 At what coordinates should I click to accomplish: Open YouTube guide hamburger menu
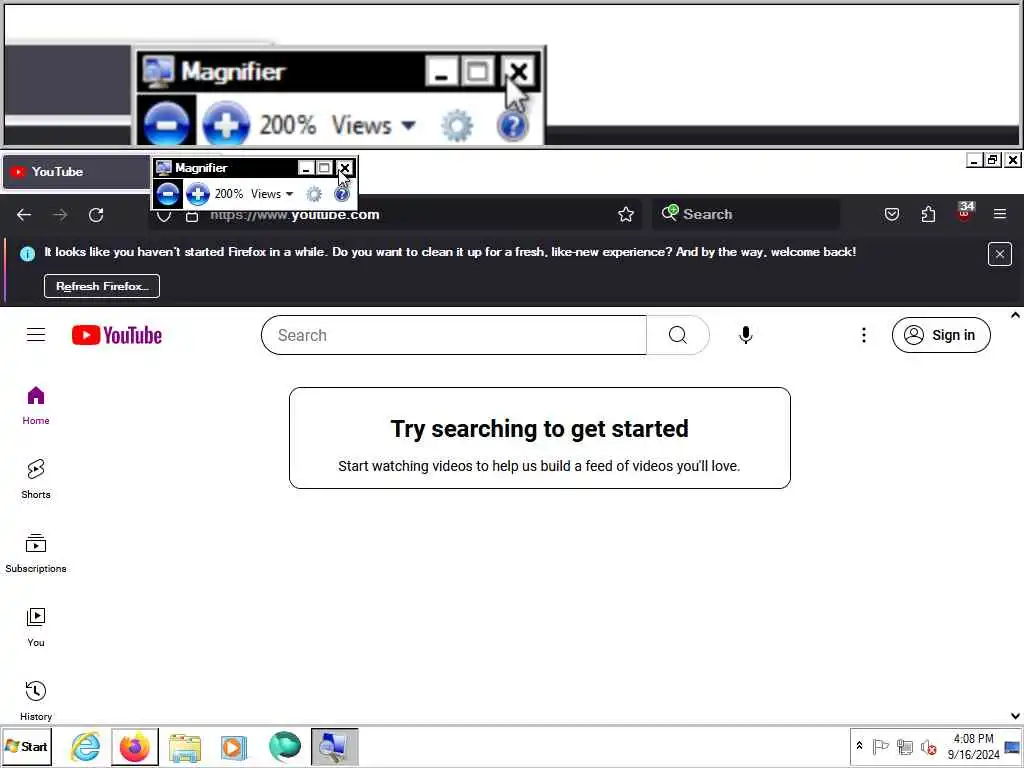[x=36, y=335]
